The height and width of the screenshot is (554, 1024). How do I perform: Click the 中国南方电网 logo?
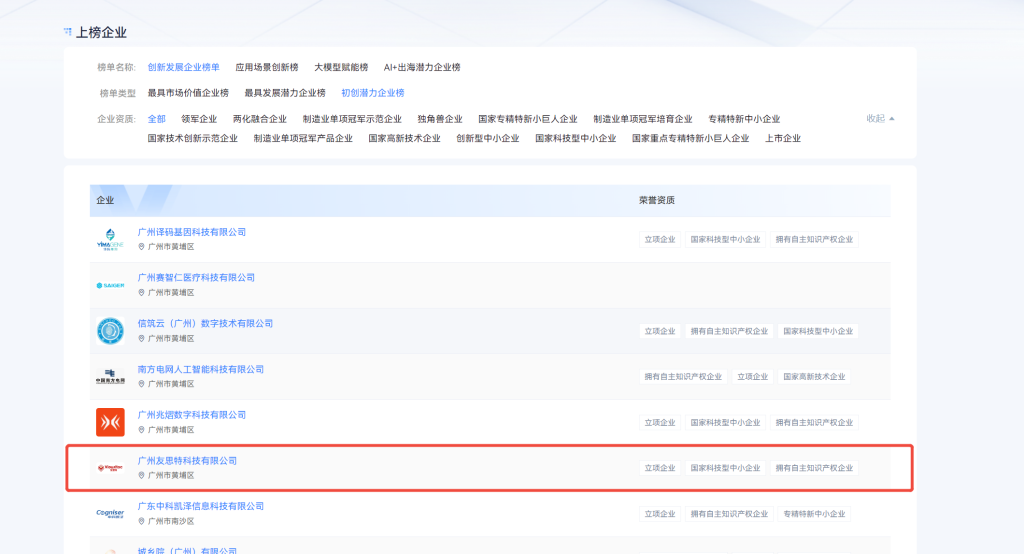pos(110,376)
